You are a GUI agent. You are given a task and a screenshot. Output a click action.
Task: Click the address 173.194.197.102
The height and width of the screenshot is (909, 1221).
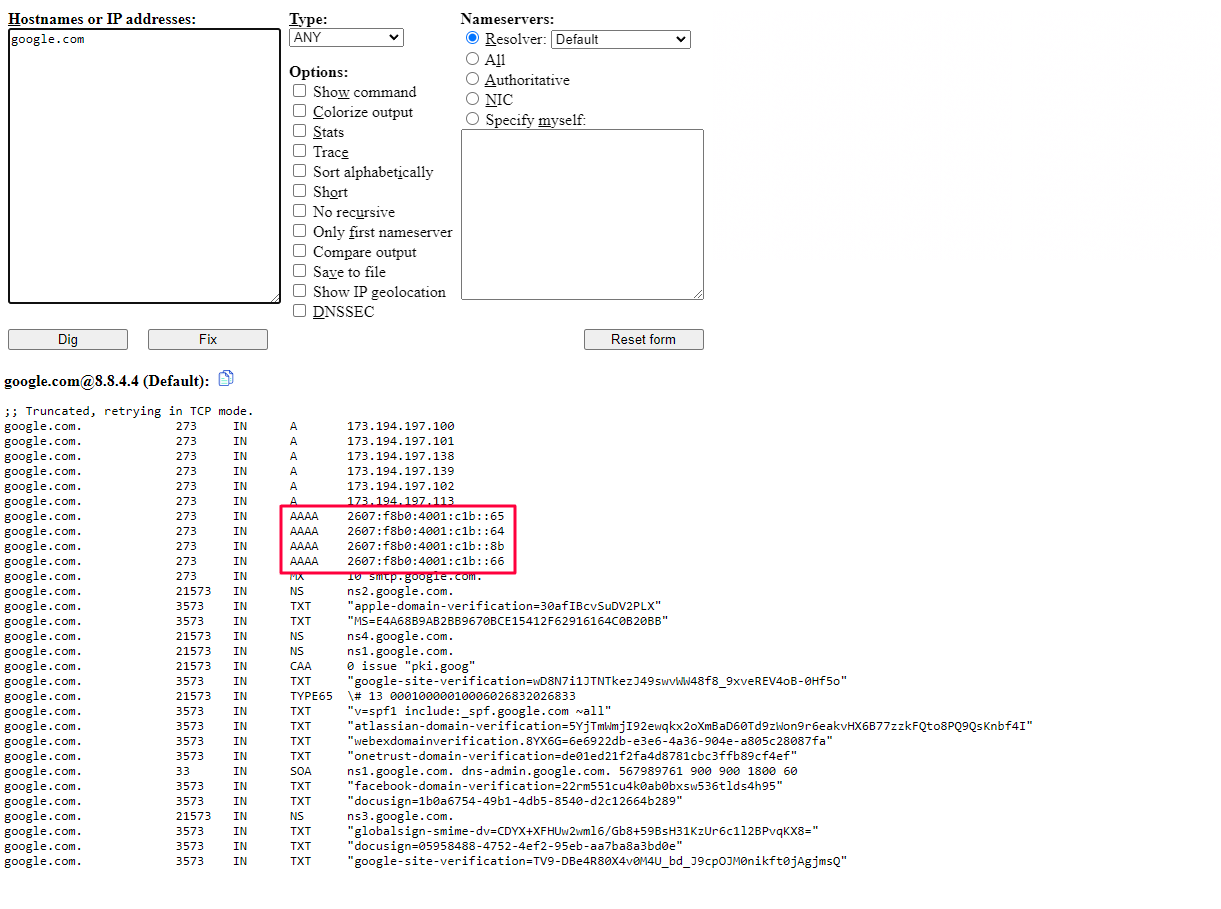401,486
